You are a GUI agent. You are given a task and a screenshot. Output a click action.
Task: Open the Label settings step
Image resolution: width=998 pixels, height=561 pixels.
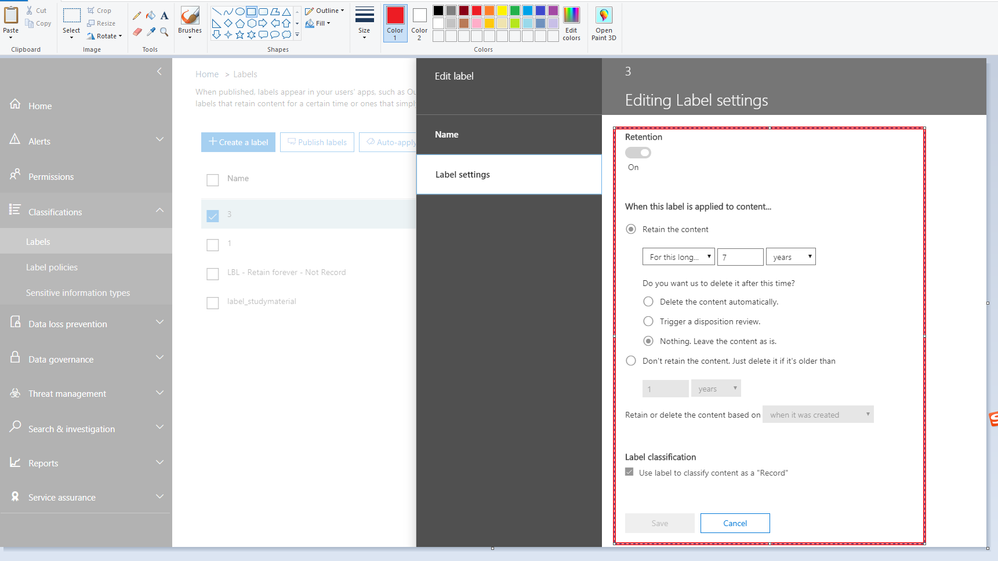[x=509, y=174]
